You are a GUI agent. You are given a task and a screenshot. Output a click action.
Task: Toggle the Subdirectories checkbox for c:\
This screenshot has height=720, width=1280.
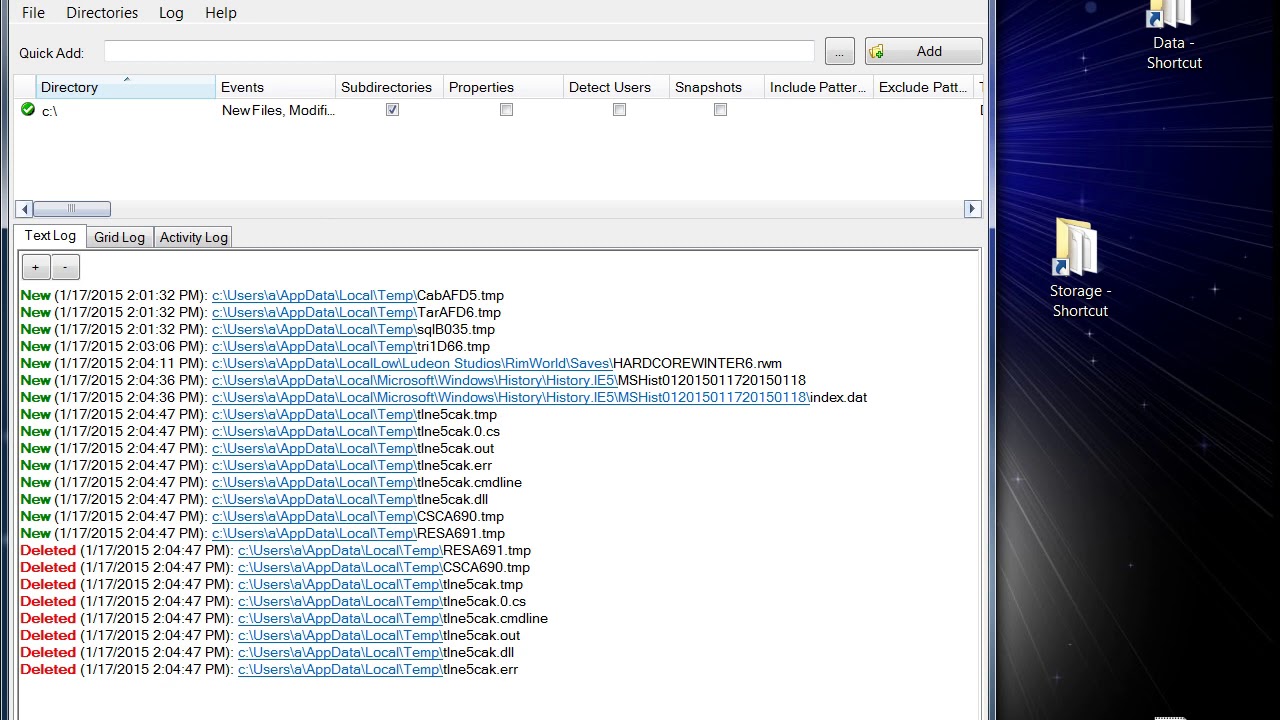click(392, 110)
